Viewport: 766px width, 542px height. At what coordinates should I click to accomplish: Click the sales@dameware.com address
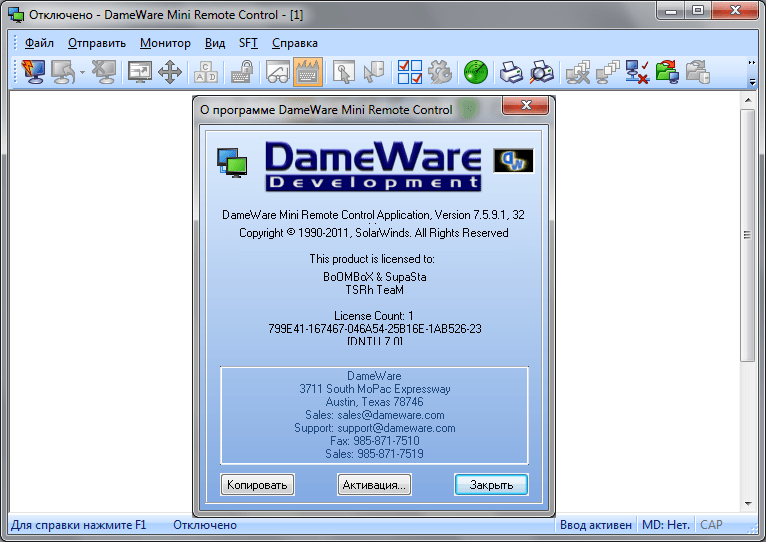[x=391, y=415]
